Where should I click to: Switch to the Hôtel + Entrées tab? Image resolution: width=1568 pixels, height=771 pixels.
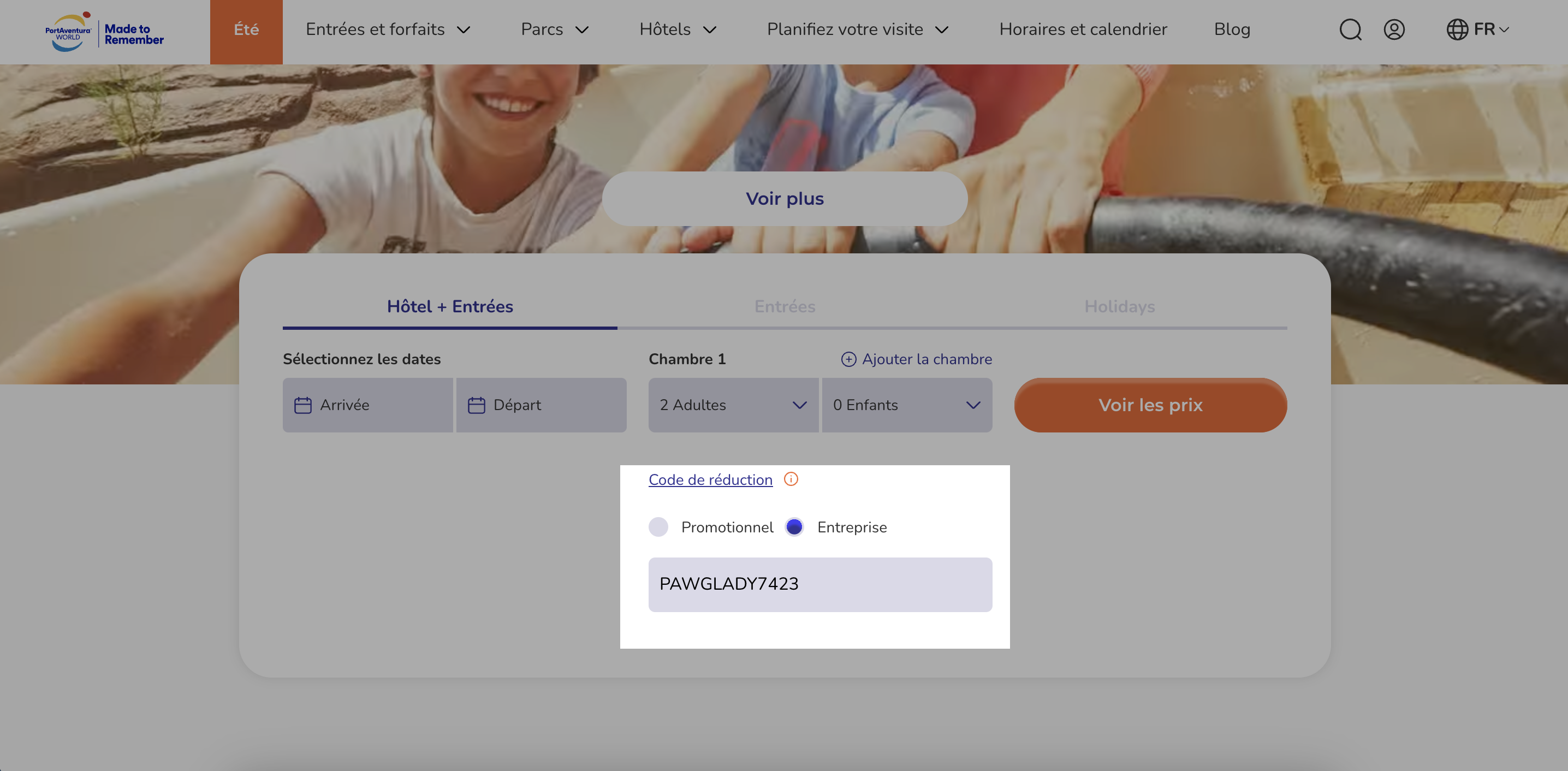coord(450,306)
